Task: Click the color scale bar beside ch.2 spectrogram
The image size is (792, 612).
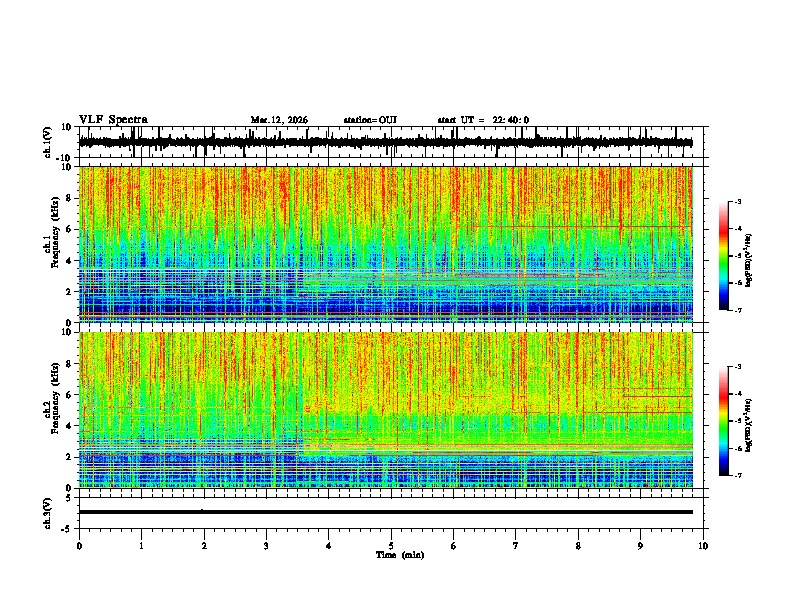Action: click(x=723, y=421)
